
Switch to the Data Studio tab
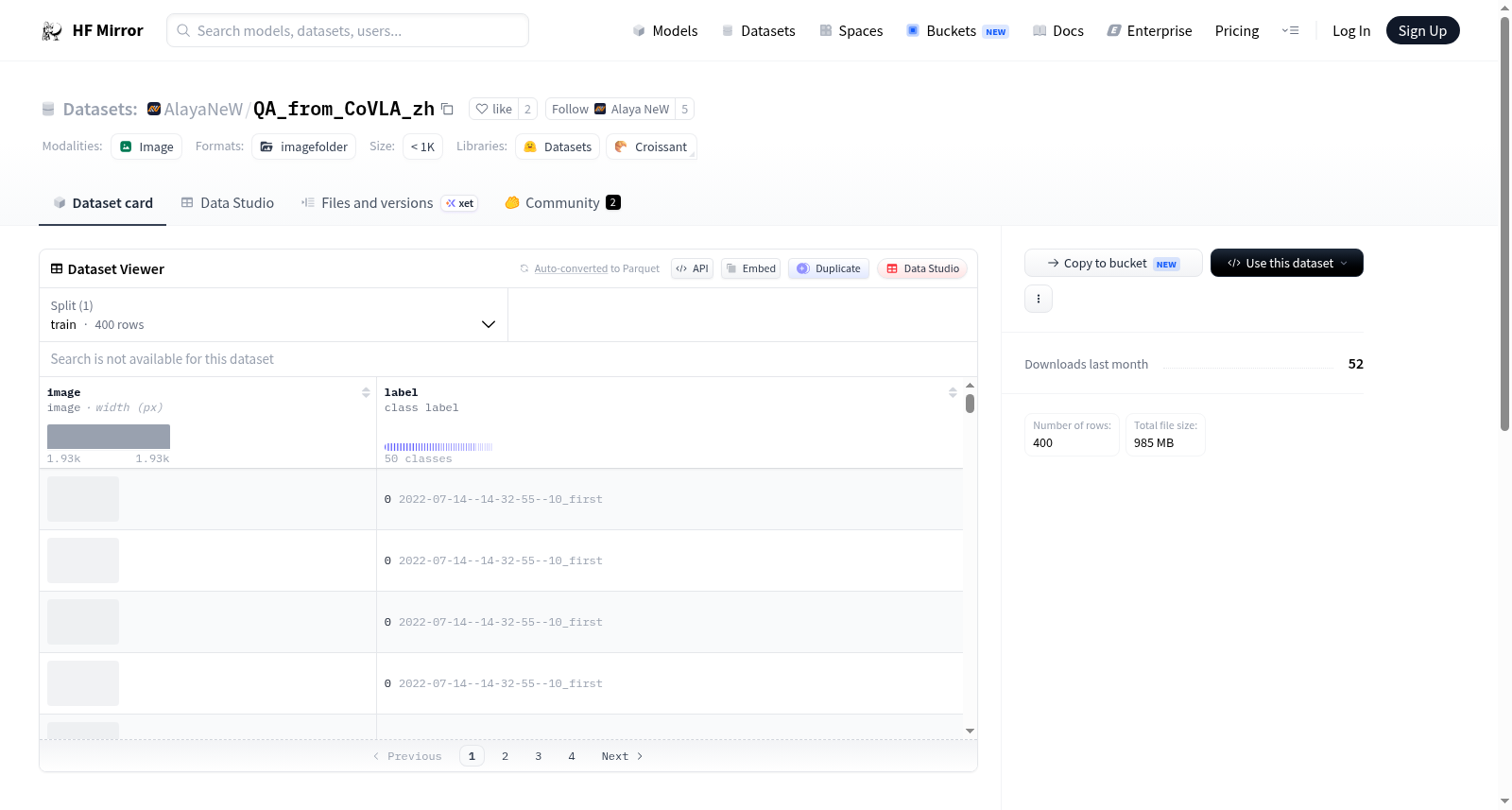coord(228,203)
